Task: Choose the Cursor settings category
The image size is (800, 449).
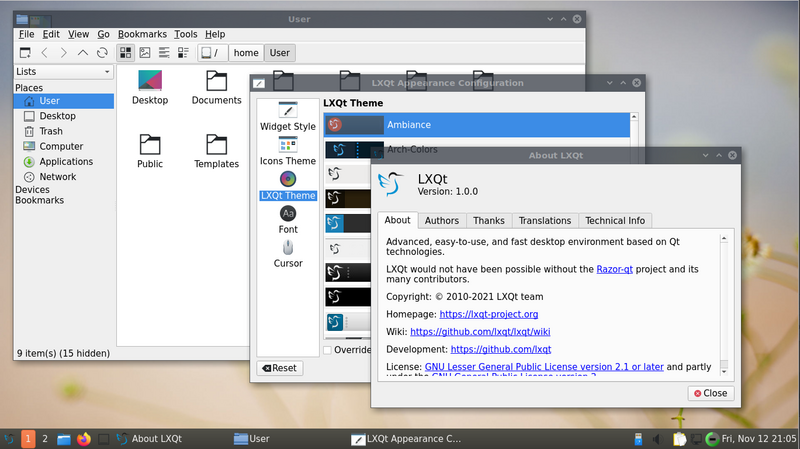Action: (288, 253)
